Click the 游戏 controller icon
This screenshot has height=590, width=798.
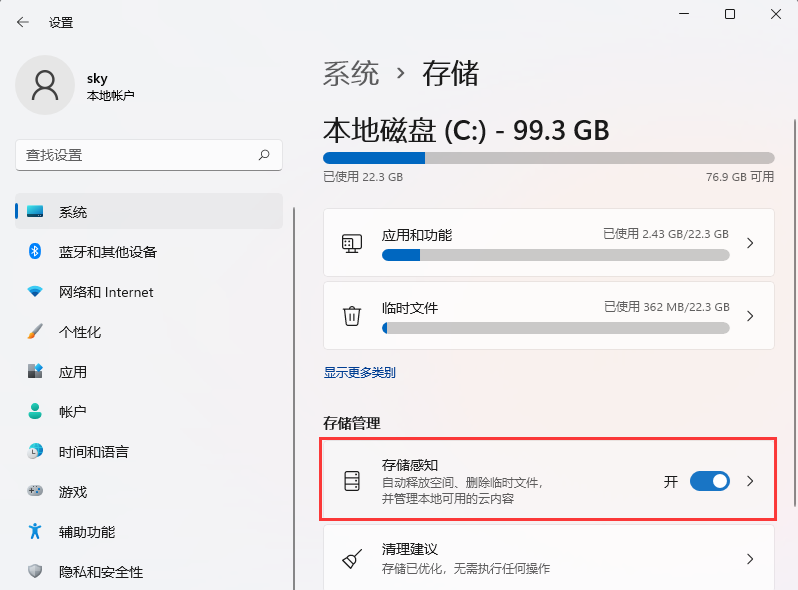tap(36, 492)
